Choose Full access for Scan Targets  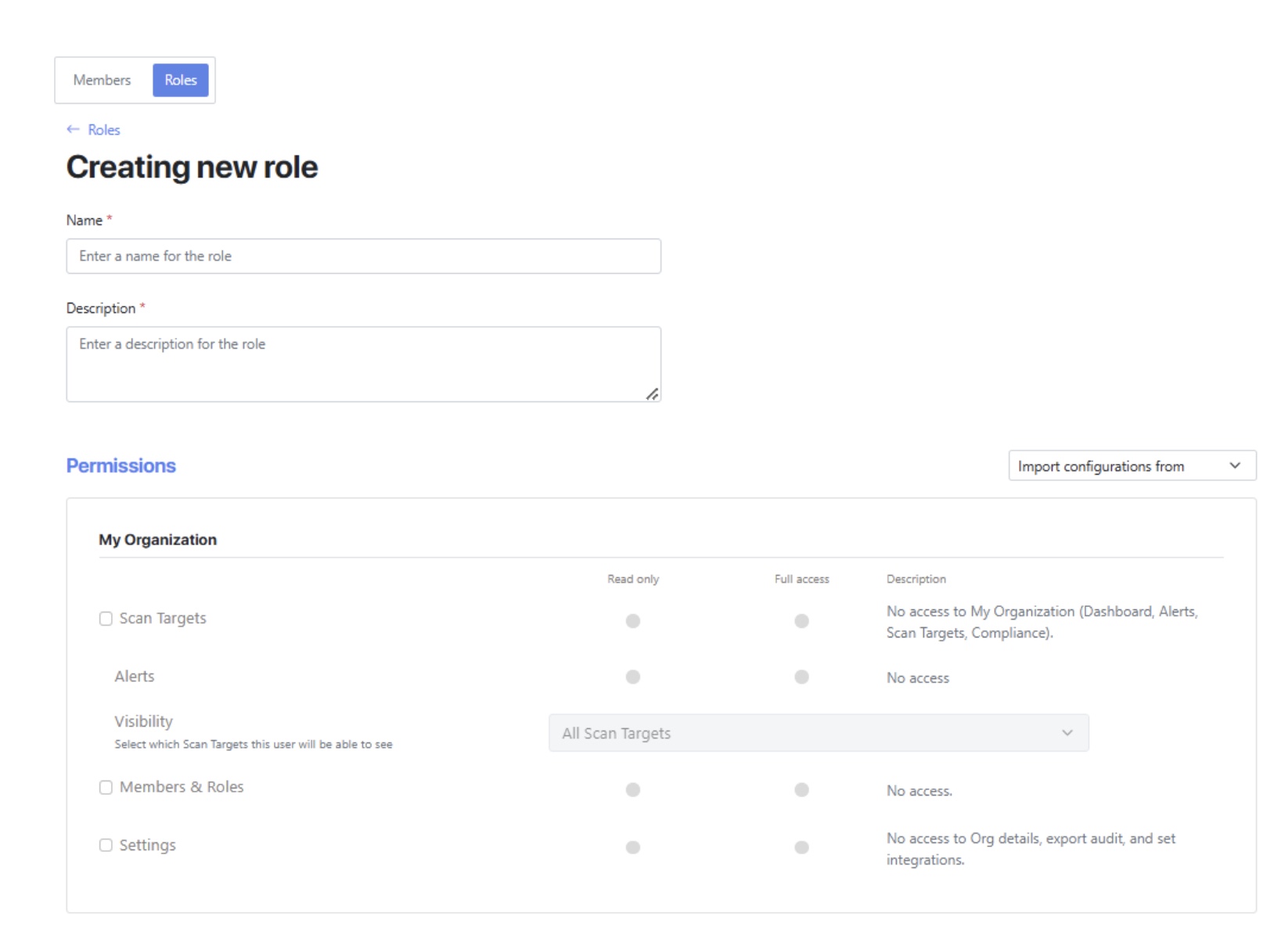[801, 621]
